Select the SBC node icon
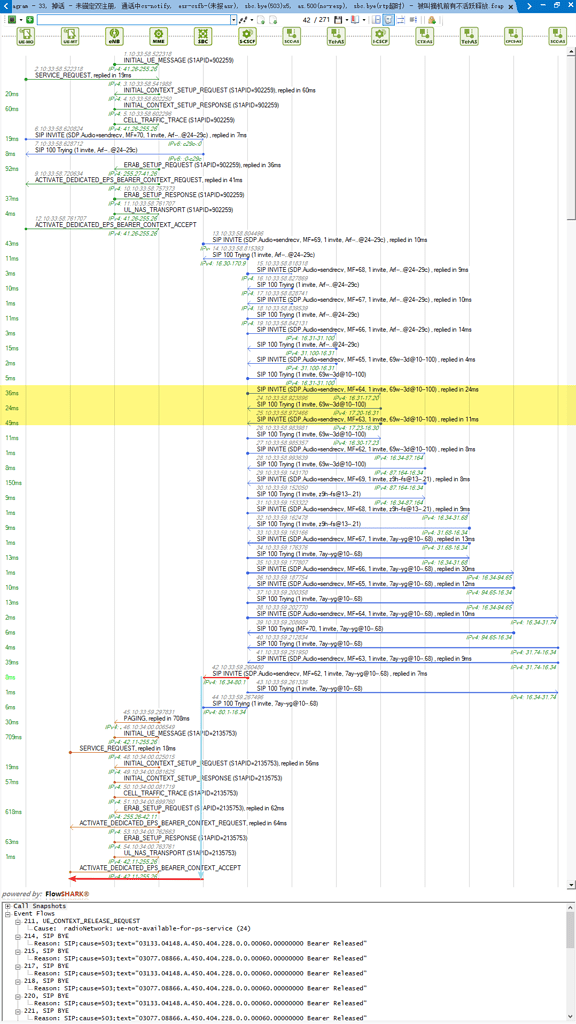 203,36
